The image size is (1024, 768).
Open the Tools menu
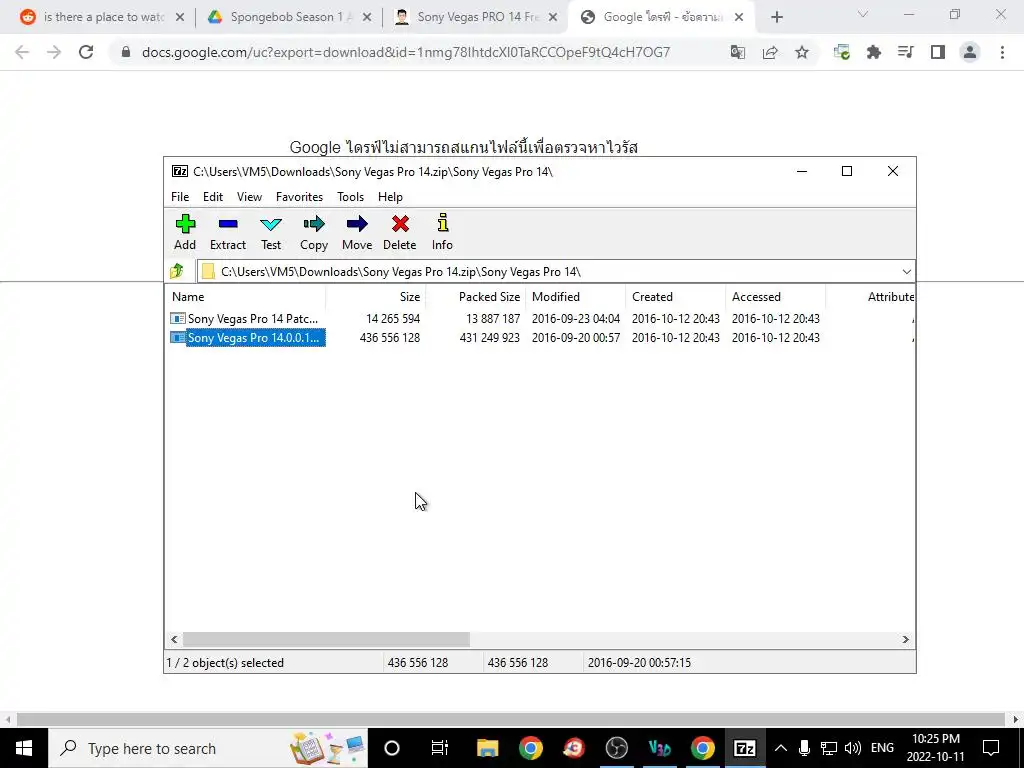(x=351, y=197)
